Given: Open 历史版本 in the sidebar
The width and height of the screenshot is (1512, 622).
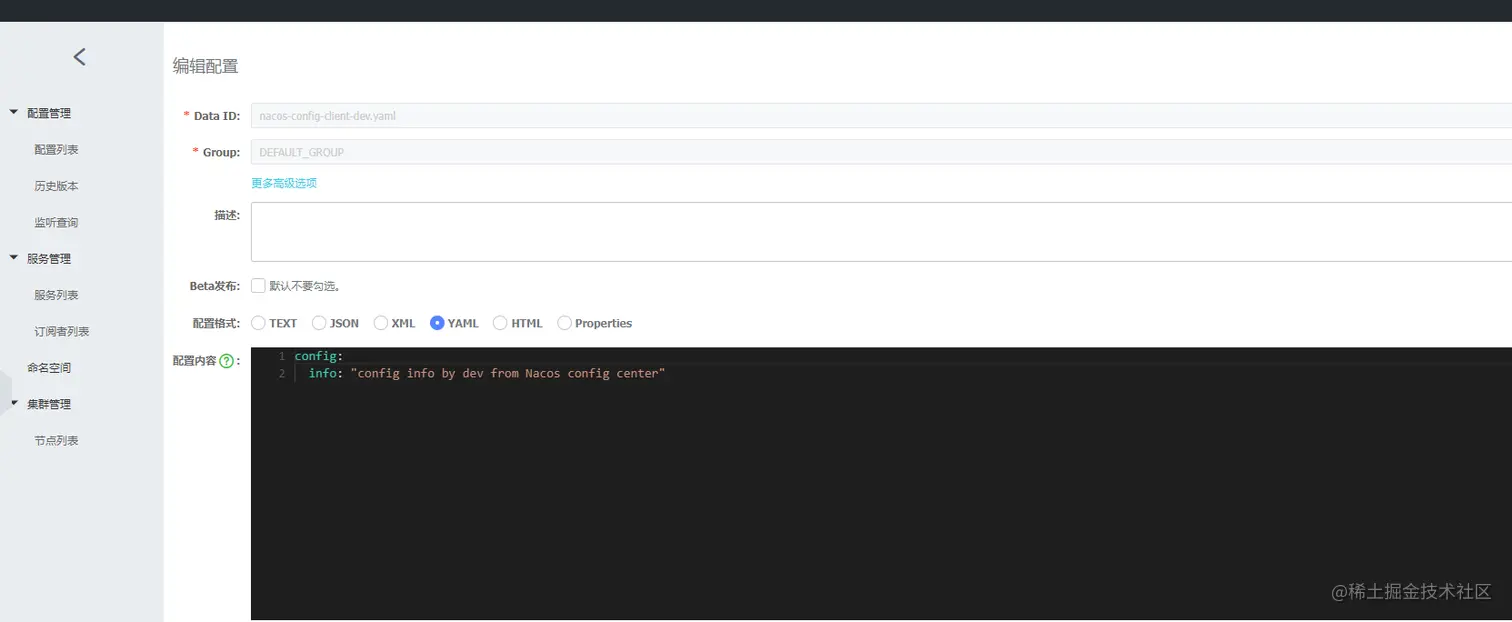Looking at the screenshot, I should click(56, 186).
